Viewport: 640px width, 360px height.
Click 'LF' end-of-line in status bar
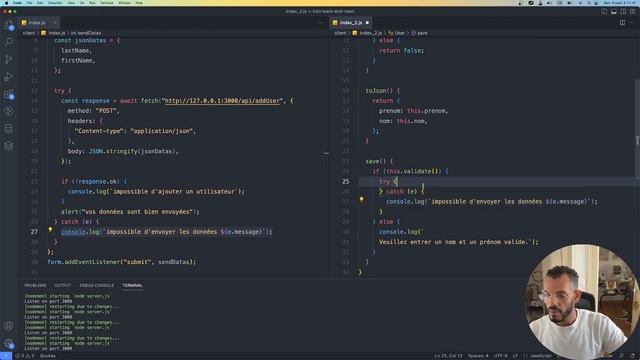click(515, 356)
